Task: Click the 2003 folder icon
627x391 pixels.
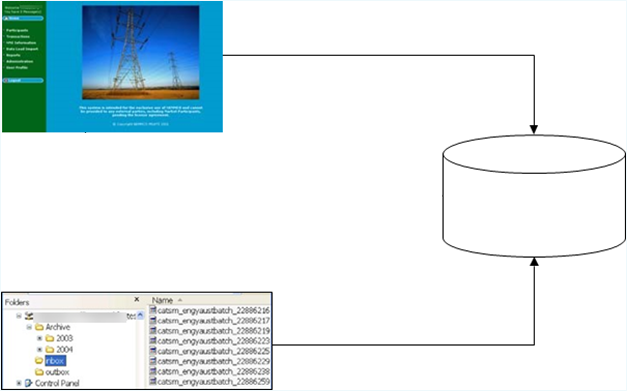Action: point(50,338)
